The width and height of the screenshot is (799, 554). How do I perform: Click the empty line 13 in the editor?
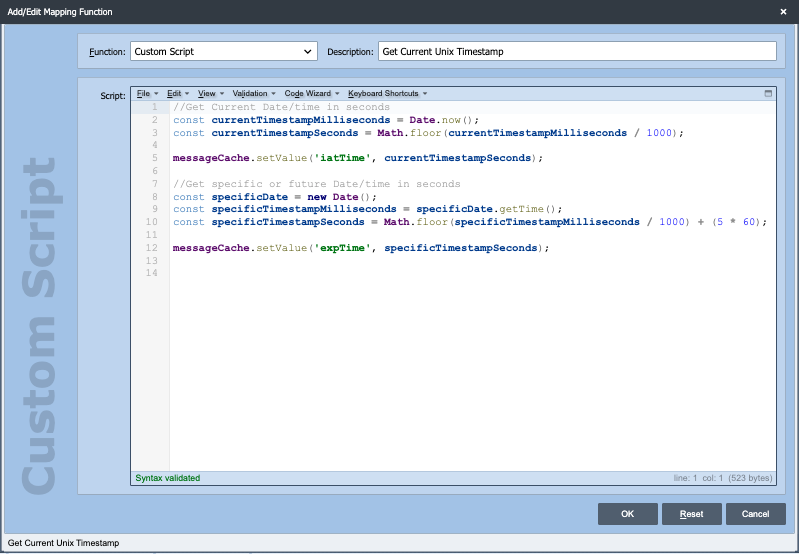473,261
